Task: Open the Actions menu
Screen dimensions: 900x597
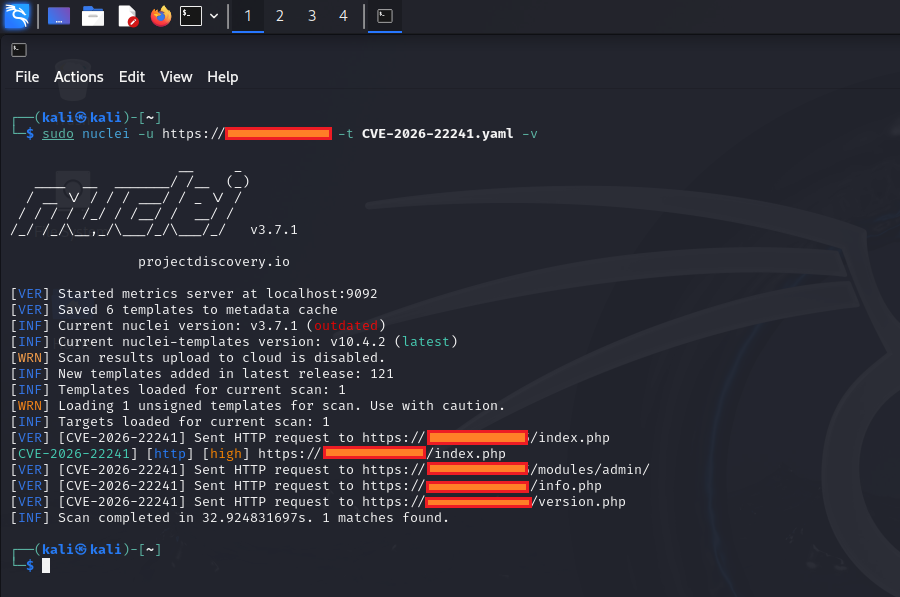Action: tap(78, 76)
